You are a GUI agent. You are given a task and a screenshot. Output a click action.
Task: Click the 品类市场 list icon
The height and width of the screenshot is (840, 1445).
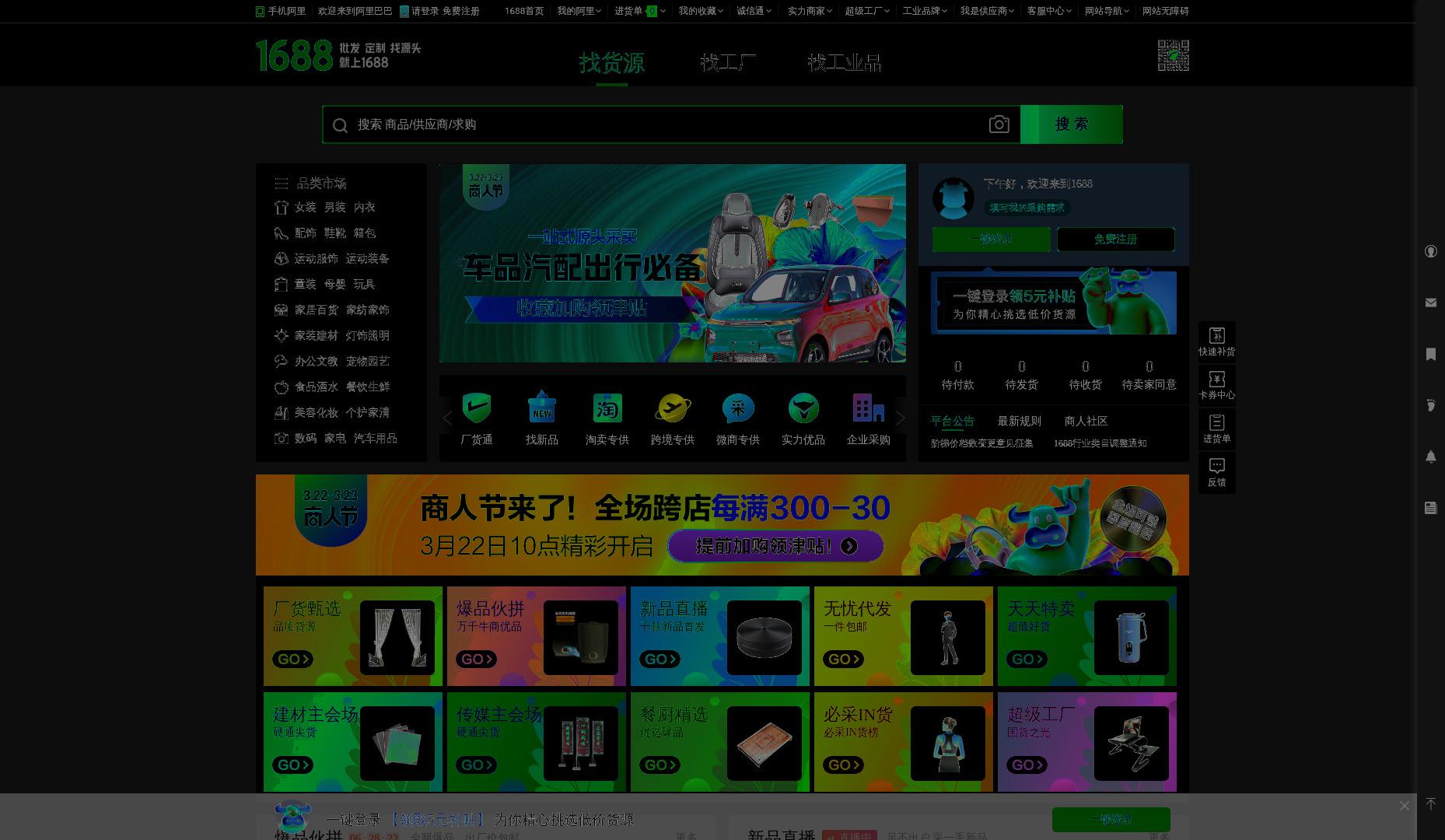tap(281, 184)
